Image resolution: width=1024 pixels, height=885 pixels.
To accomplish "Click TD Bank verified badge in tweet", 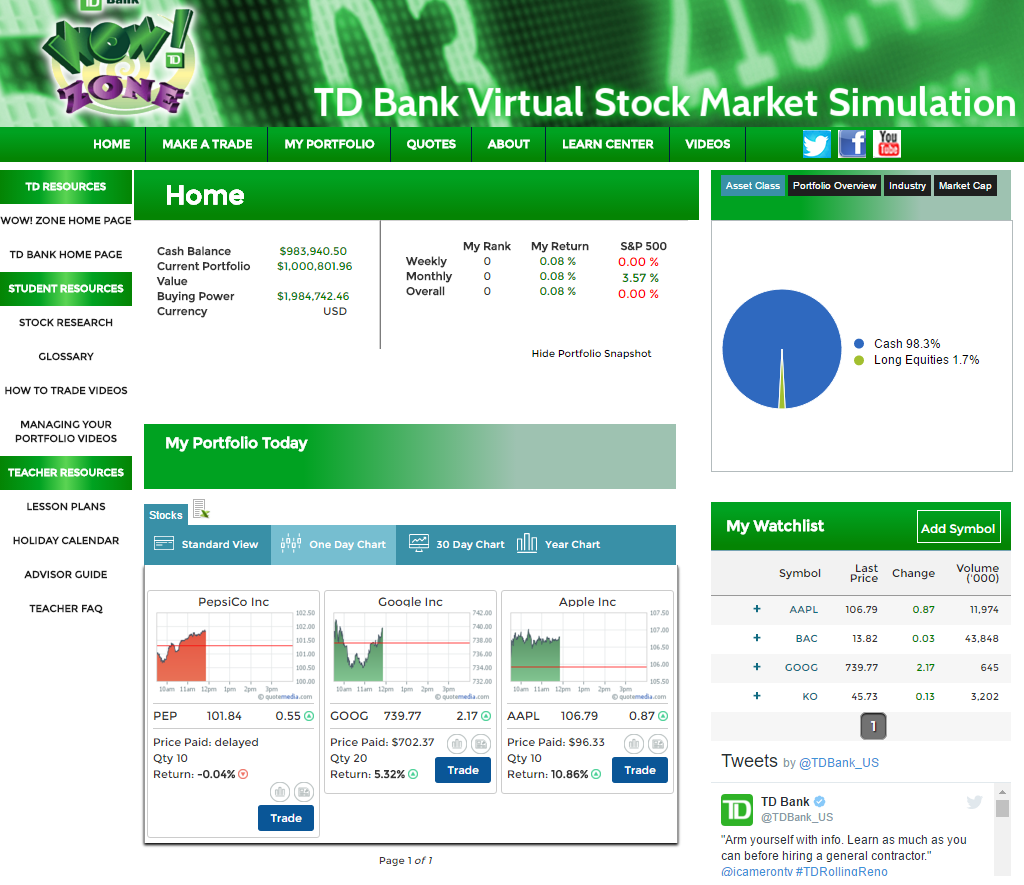I will [x=820, y=801].
